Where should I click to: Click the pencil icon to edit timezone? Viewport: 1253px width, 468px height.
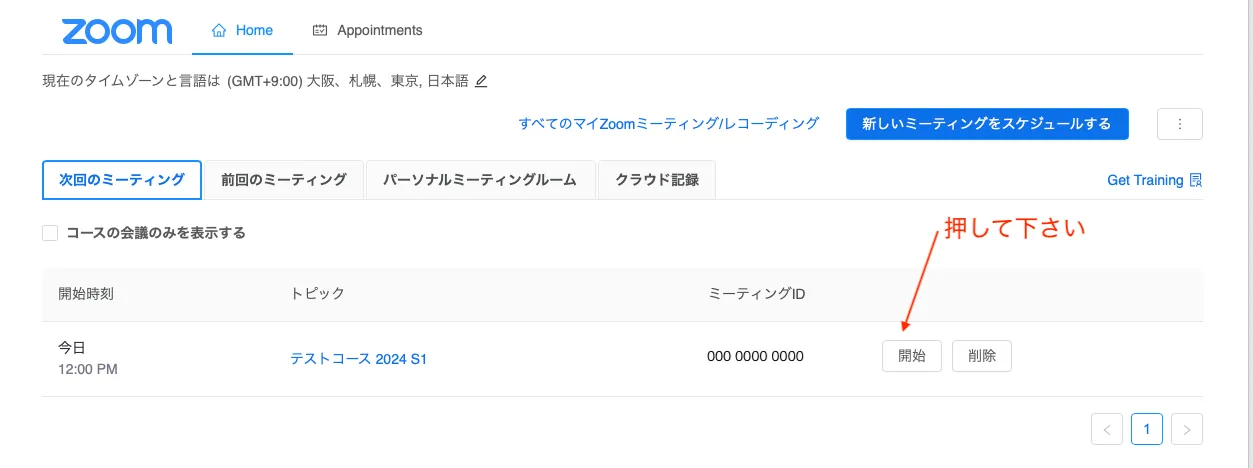pyautogui.click(x=481, y=81)
